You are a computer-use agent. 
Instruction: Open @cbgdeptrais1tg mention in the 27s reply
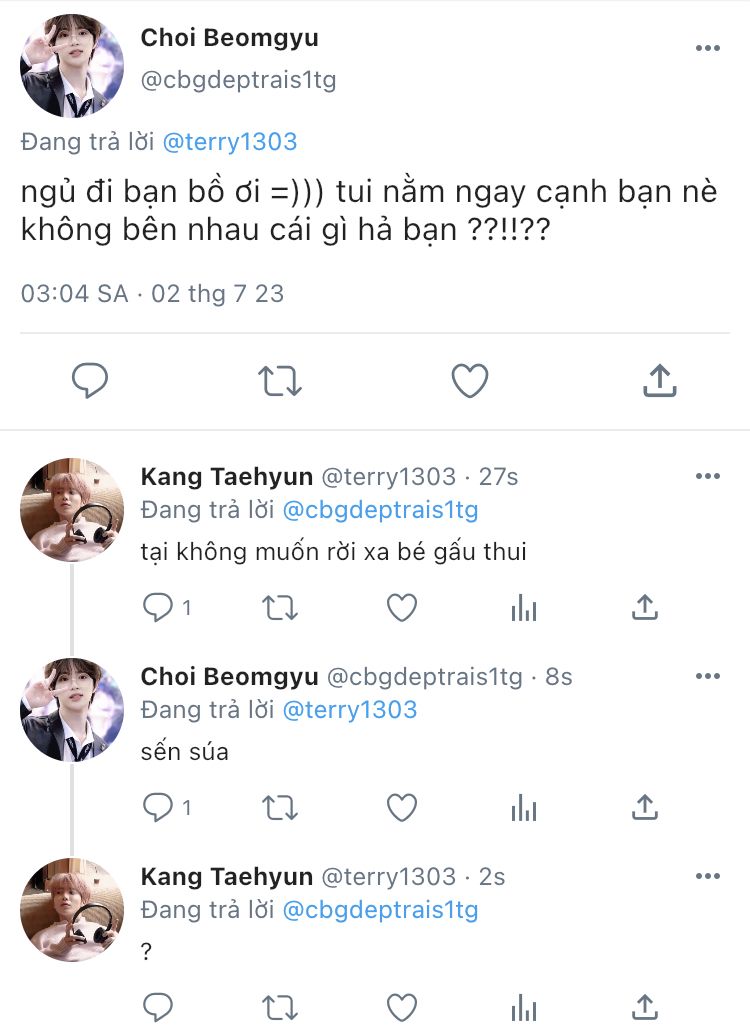(x=380, y=510)
